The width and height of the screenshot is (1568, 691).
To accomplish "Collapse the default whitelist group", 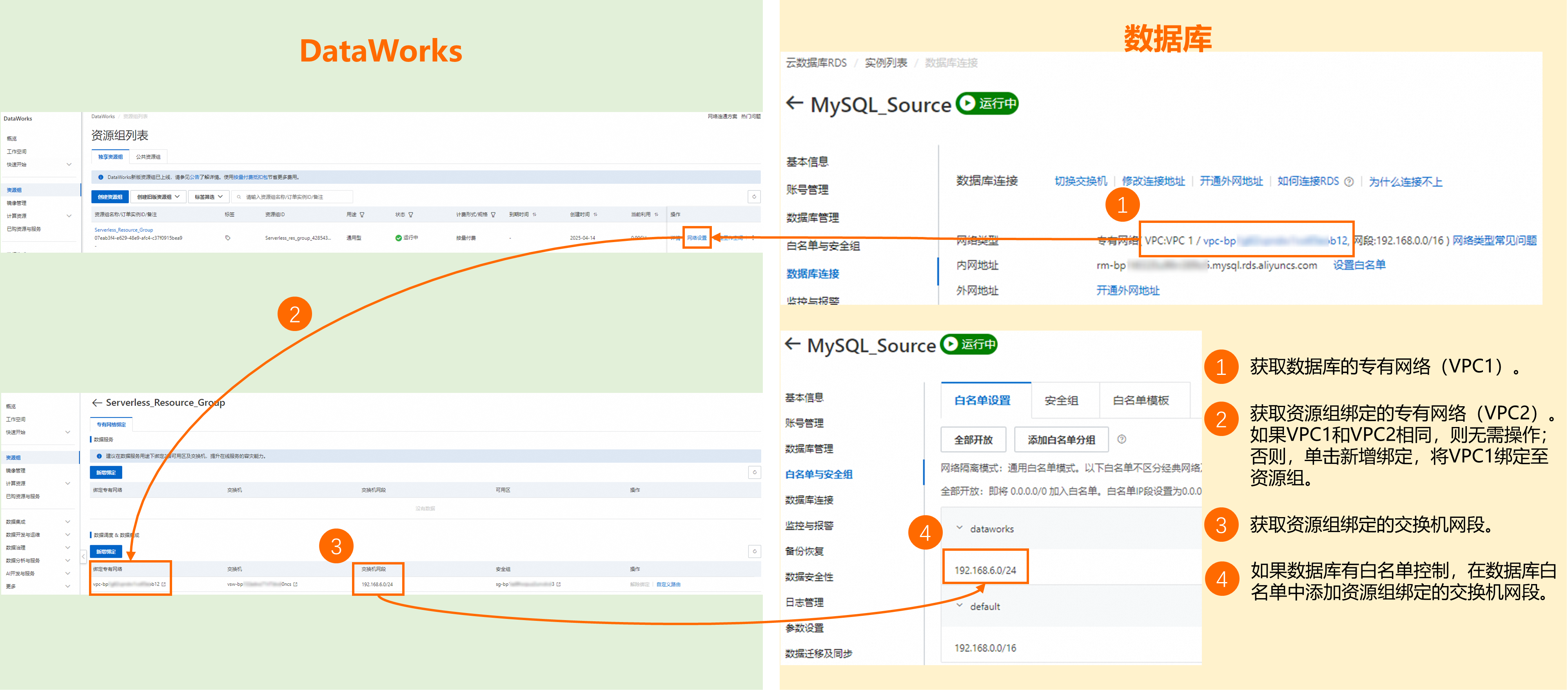I will pos(959,606).
